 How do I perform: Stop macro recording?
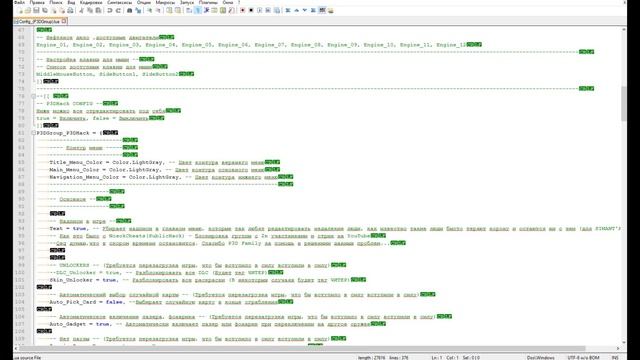pyautogui.click(x=251, y=10)
